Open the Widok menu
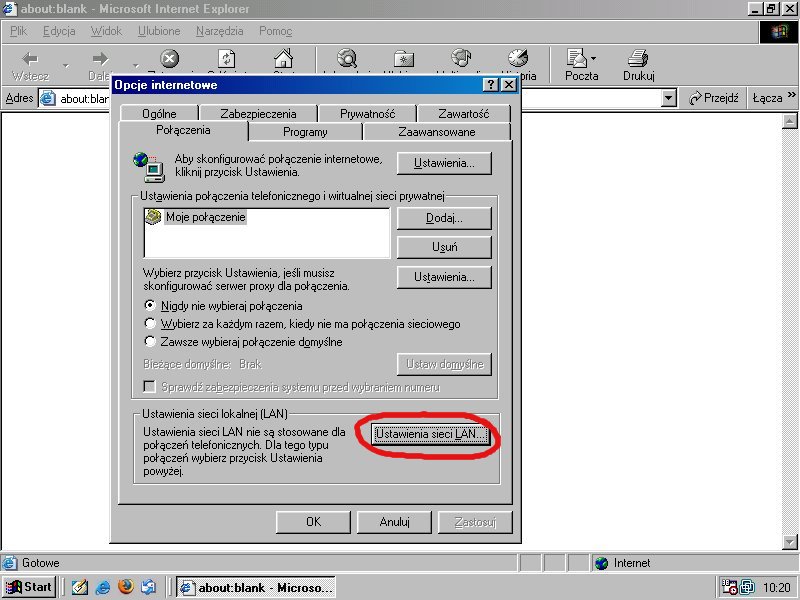This screenshot has height=600, width=800. (x=106, y=31)
